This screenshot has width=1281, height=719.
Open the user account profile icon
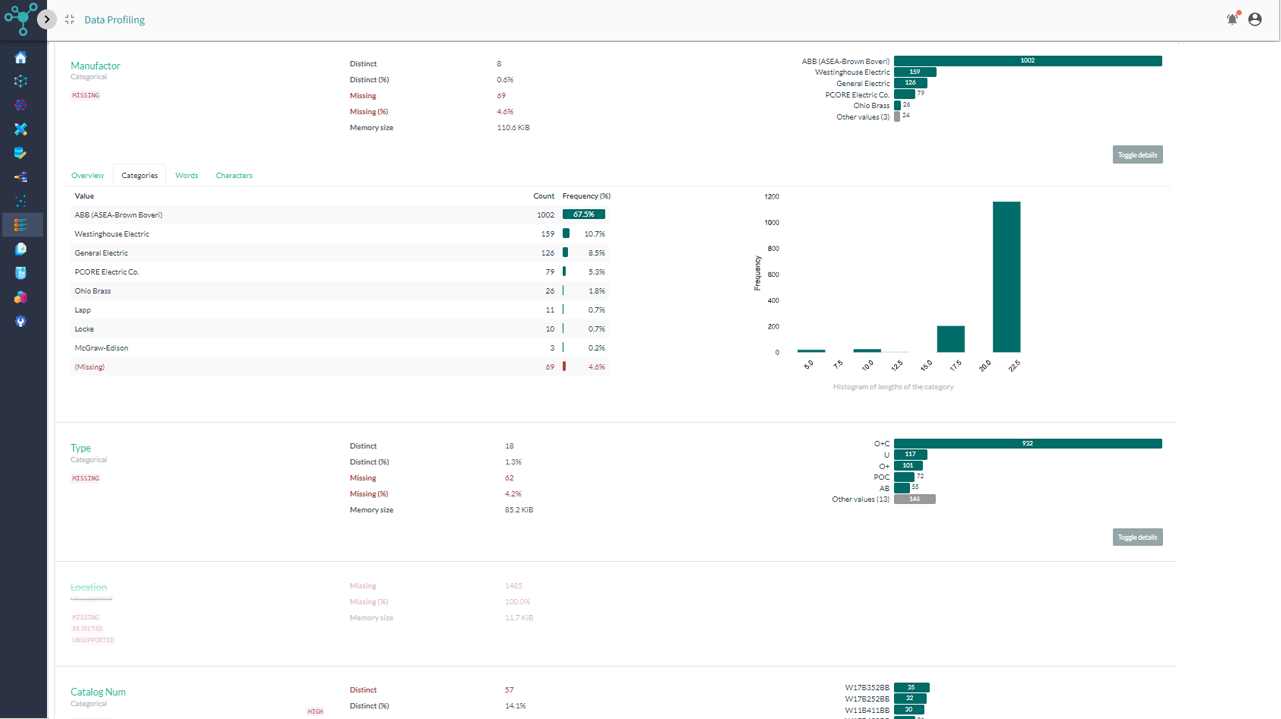coord(1255,19)
